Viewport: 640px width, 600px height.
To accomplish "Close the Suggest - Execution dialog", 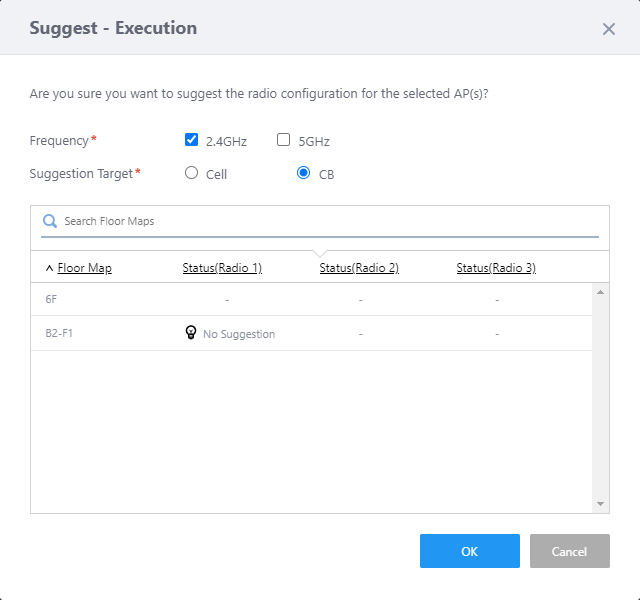I will pos(608,29).
